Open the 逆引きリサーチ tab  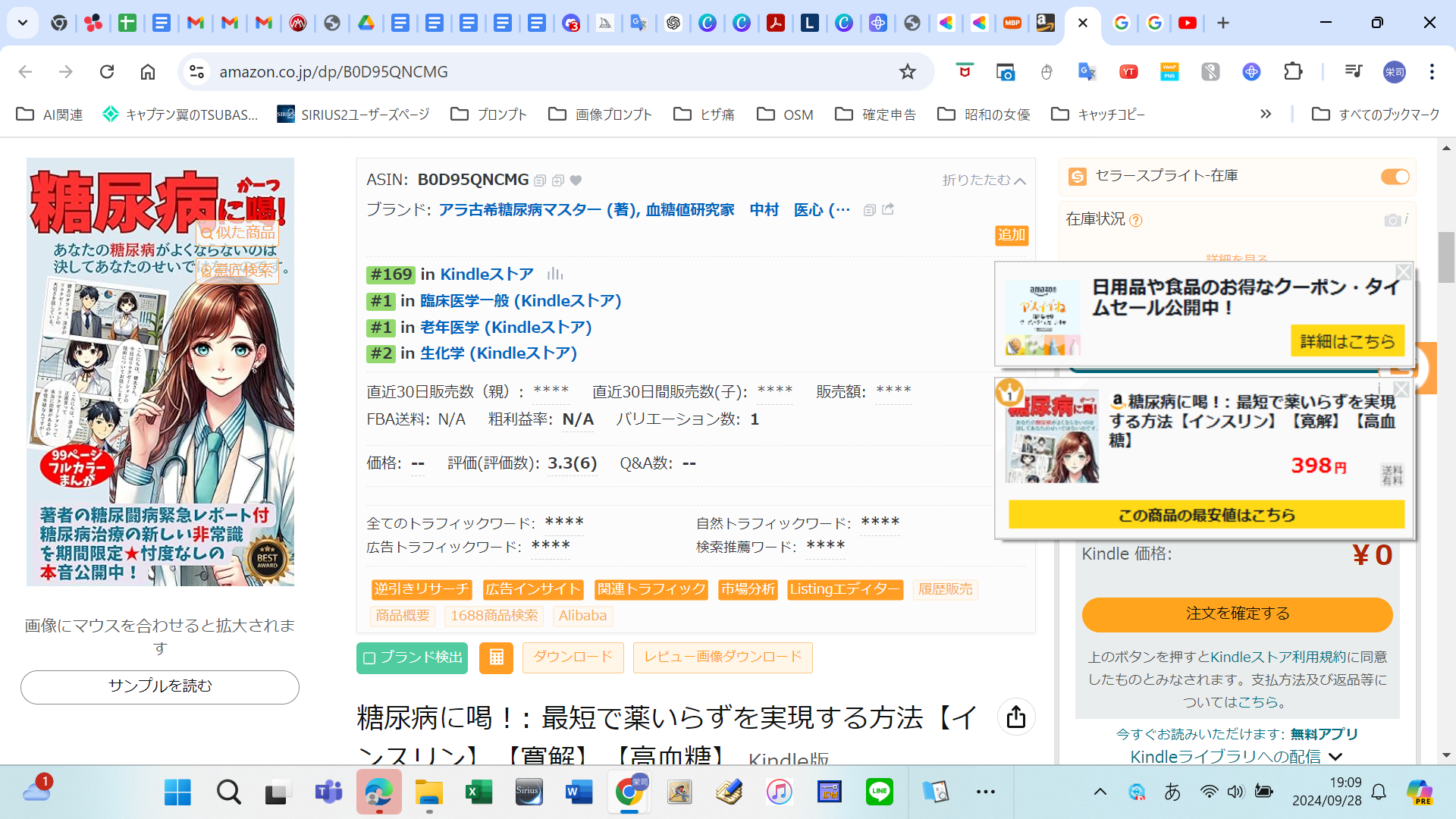[422, 589]
